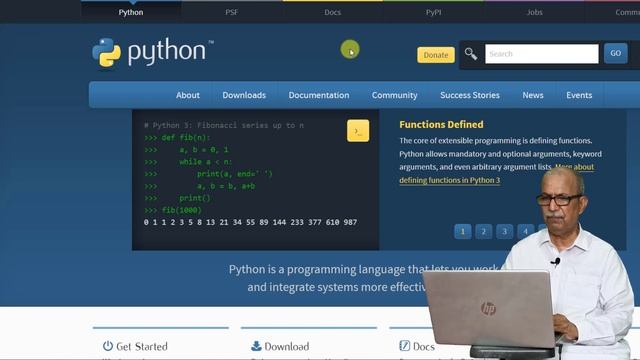
Task: Switch to the Docs top tab
Action: [332, 12]
